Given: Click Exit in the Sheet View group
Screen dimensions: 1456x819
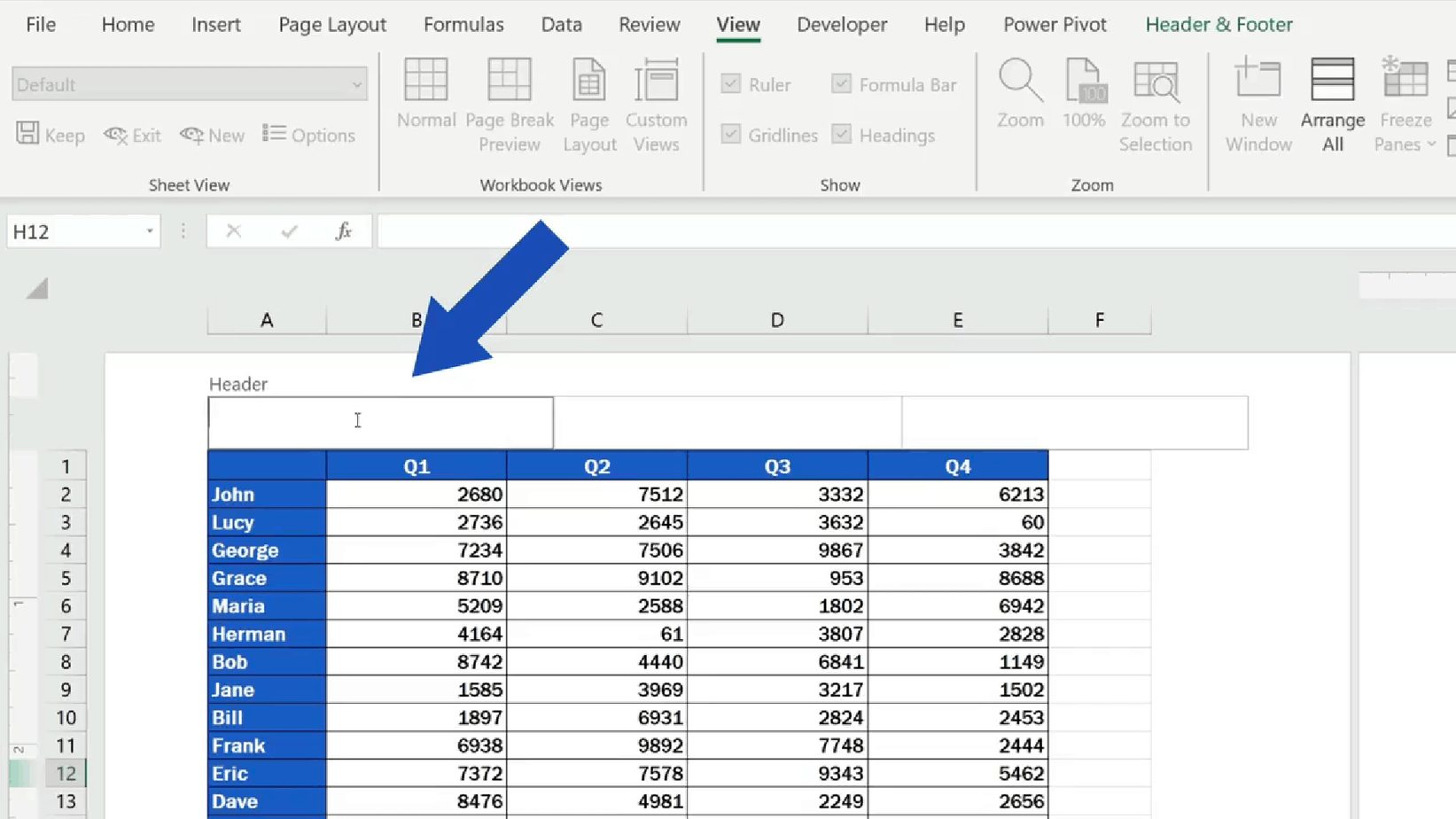Looking at the screenshot, I should pyautogui.click(x=131, y=135).
